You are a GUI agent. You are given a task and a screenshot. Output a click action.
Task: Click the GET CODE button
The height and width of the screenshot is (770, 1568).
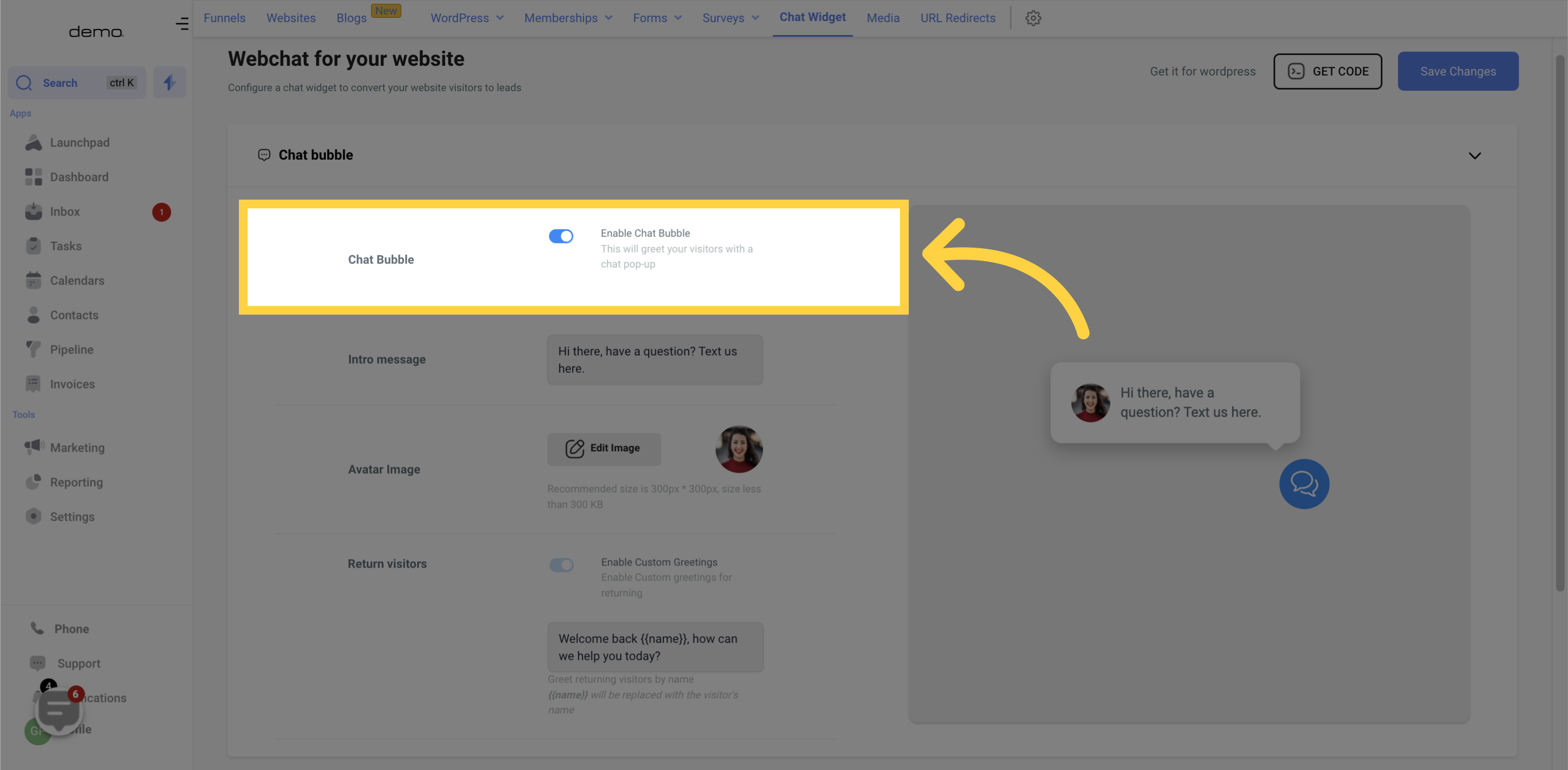click(1327, 71)
